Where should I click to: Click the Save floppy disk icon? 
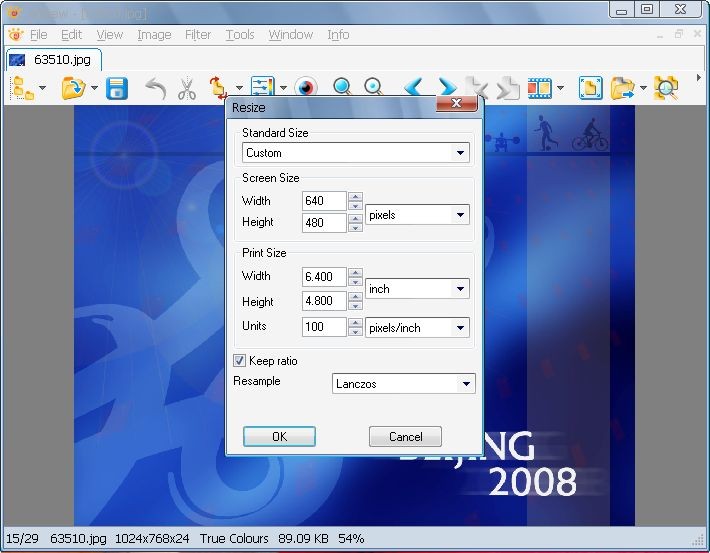pyautogui.click(x=117, y=88)
